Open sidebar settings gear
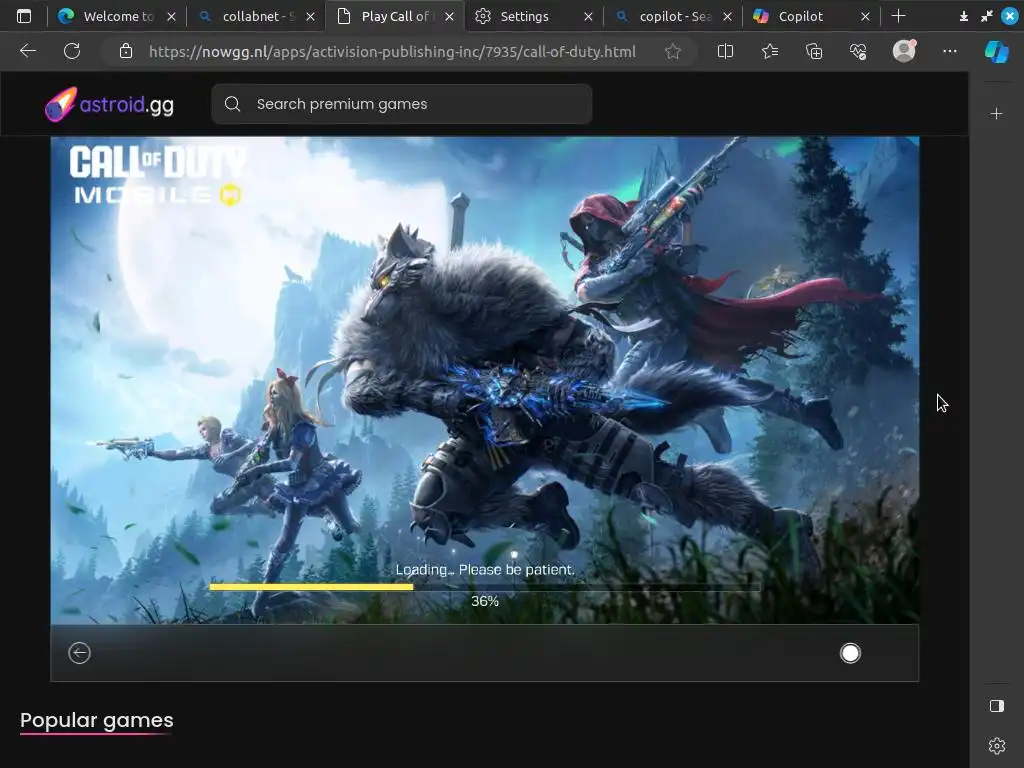This screenshot has height=768, width=1024. pos(997,745)
